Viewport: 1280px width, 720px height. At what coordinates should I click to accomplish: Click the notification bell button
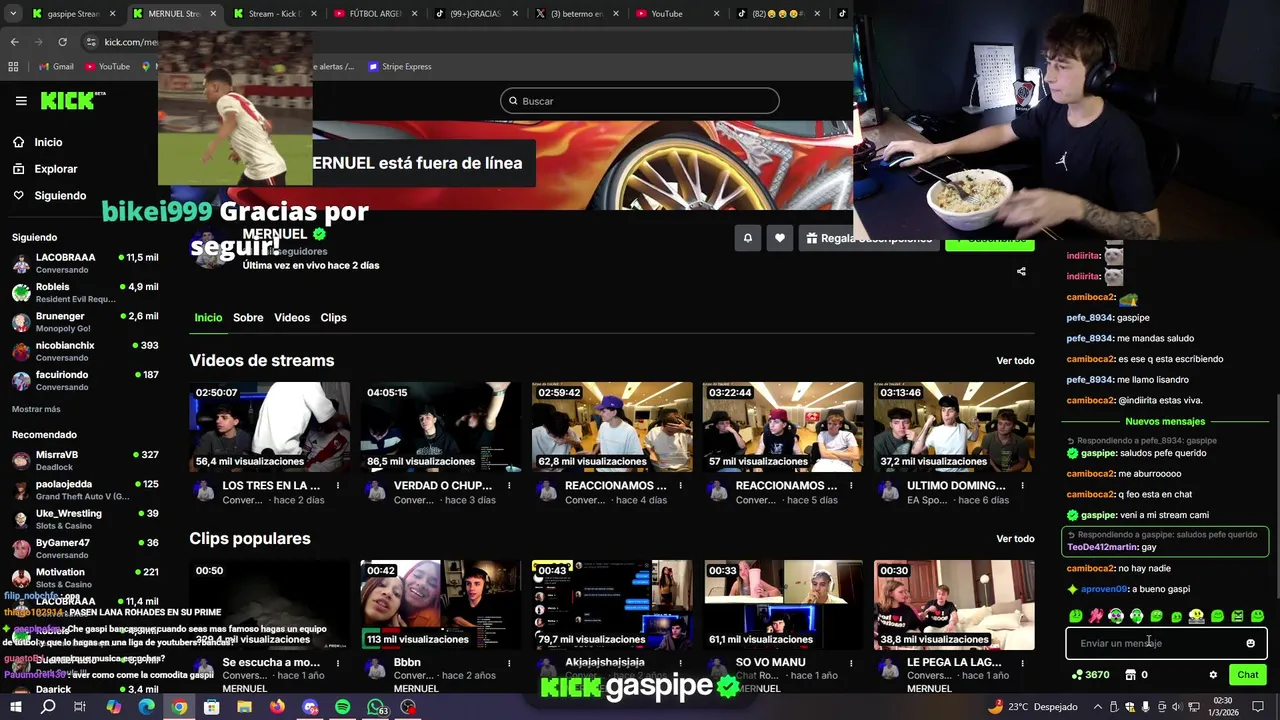(747, 238)
